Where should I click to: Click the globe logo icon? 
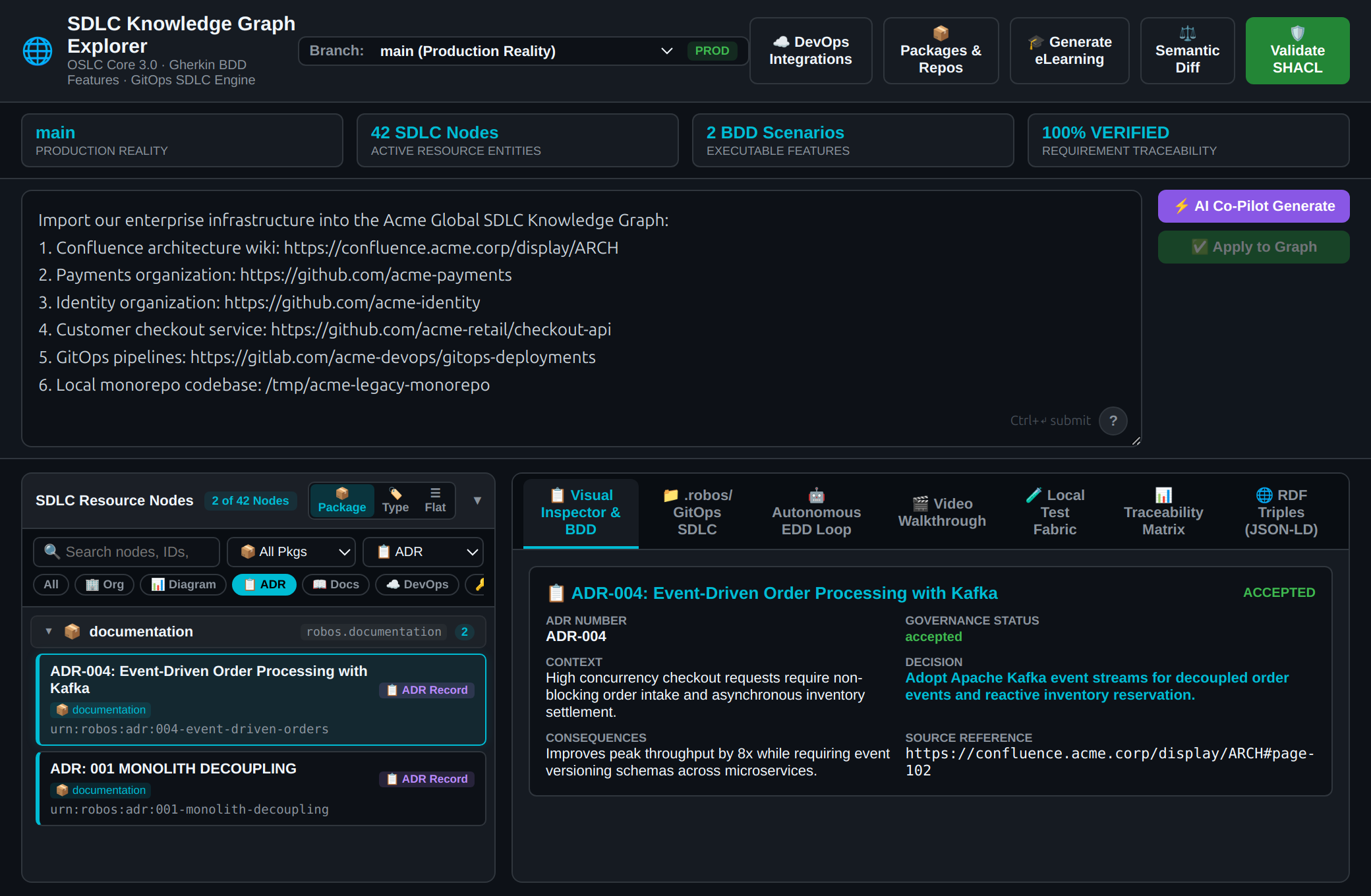click(38, 51)
